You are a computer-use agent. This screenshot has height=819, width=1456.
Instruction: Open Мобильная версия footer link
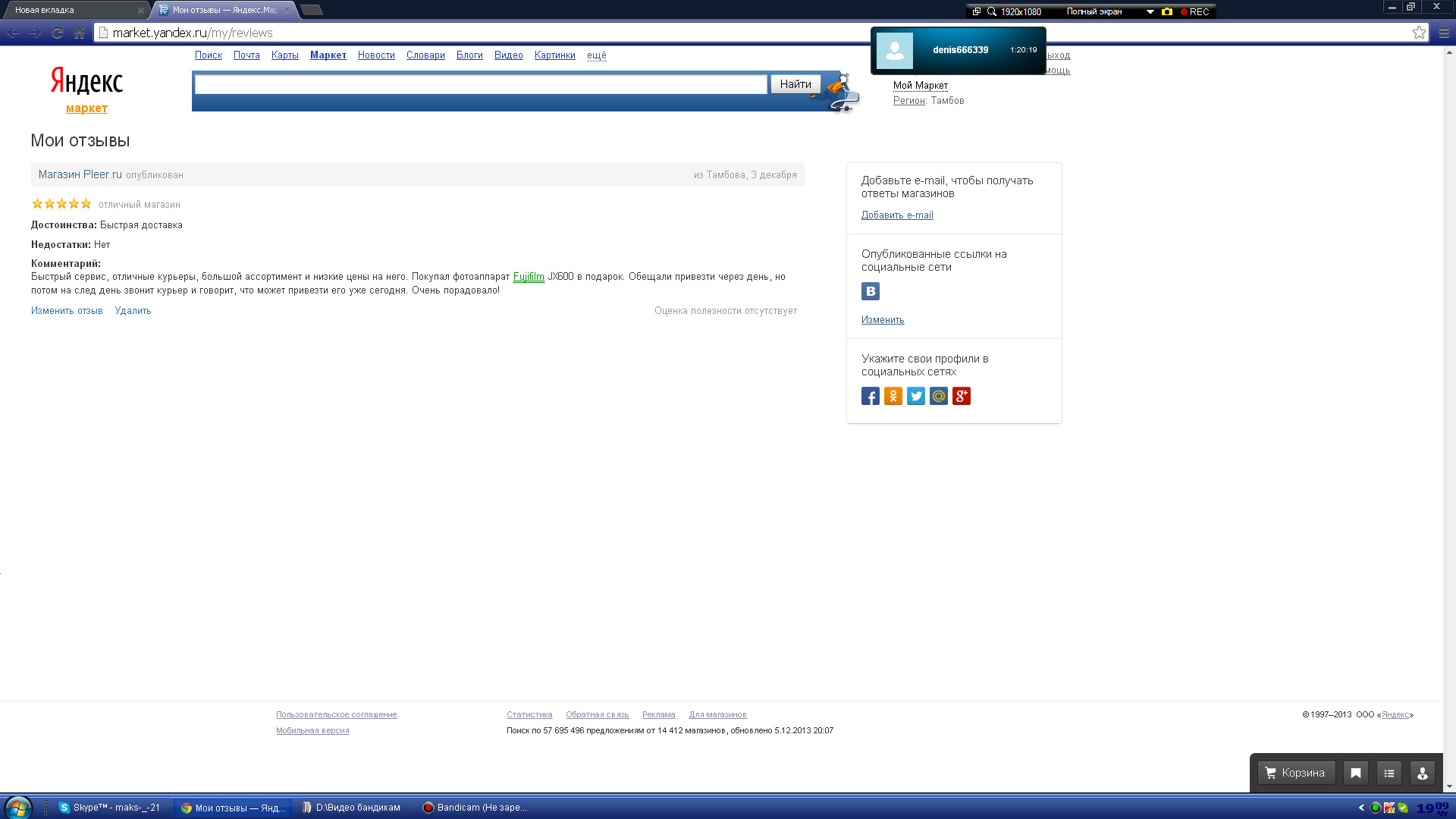tap(312, 731)
